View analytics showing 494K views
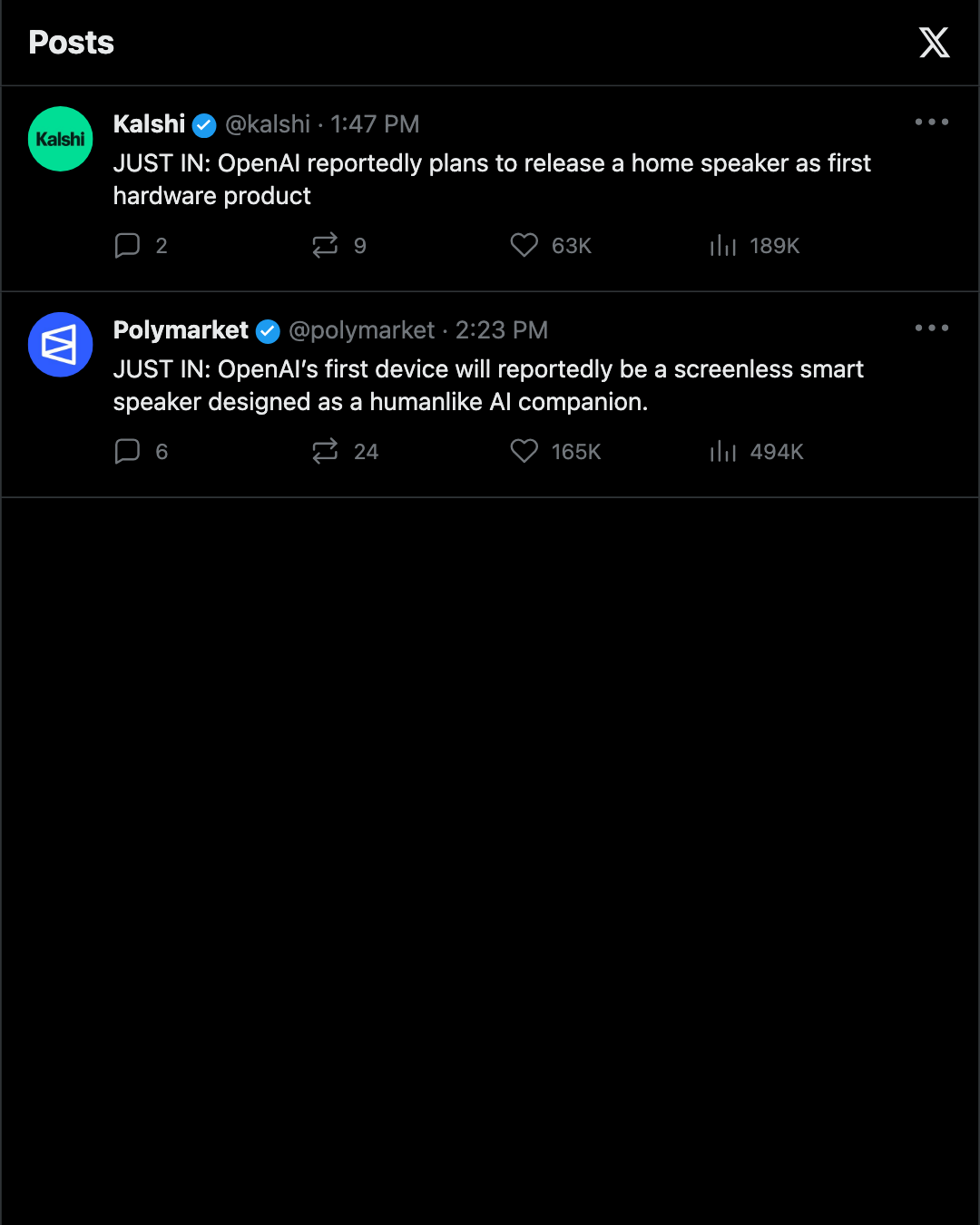Image resolution: width=980 pixels, height=1225 pixels. [757, 452]
